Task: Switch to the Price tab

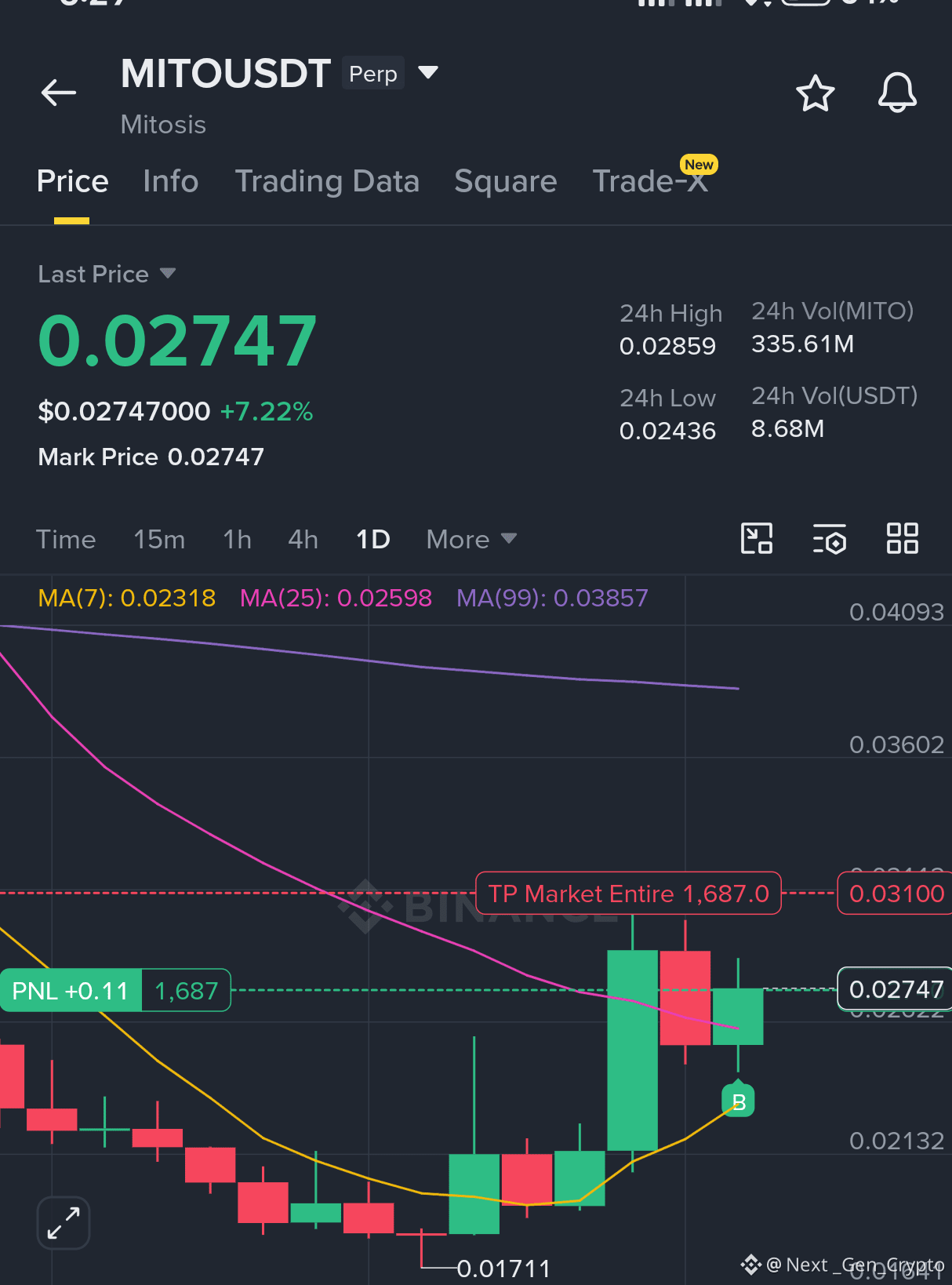Action: [73, 181]
